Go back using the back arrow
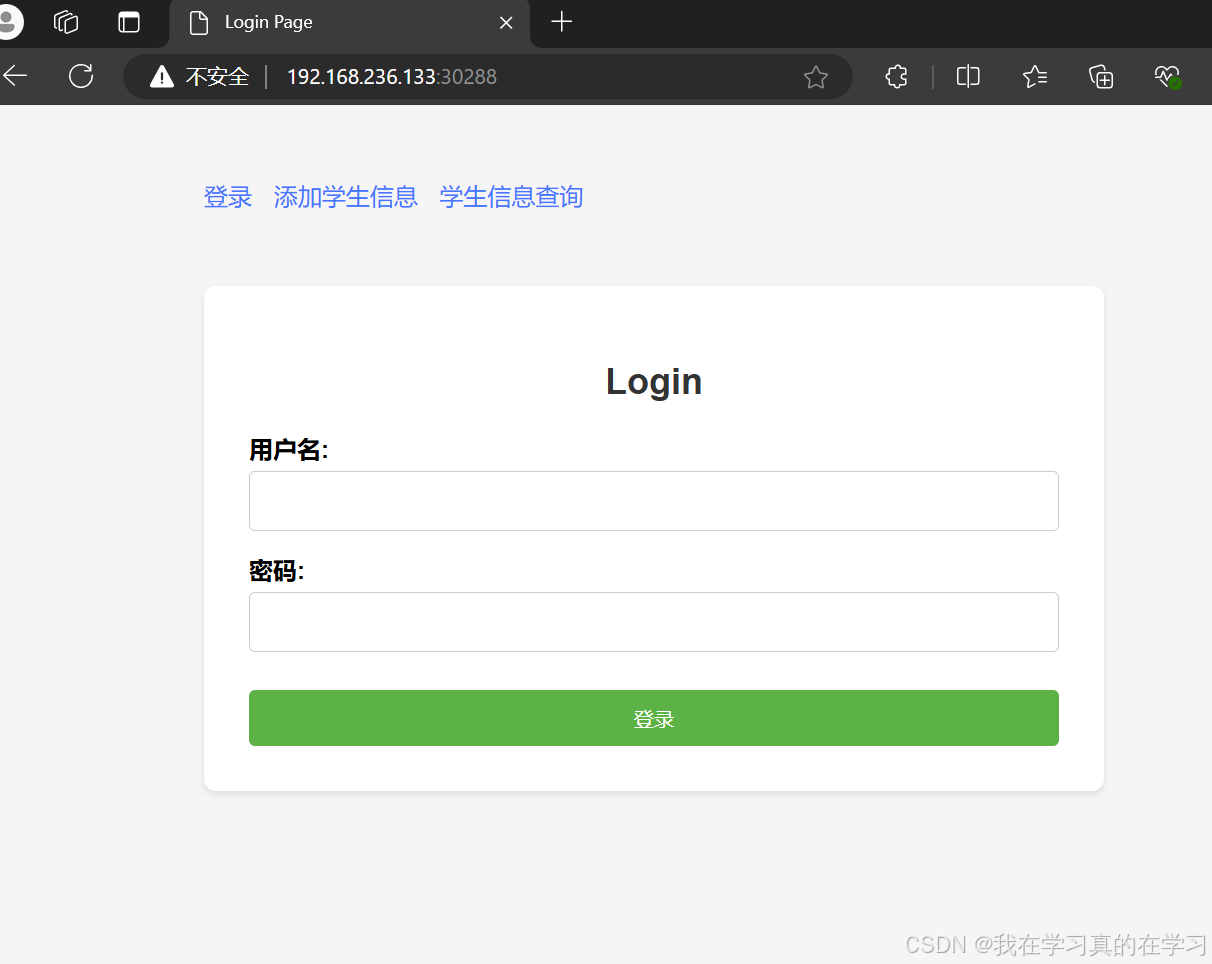 (15, 76)
